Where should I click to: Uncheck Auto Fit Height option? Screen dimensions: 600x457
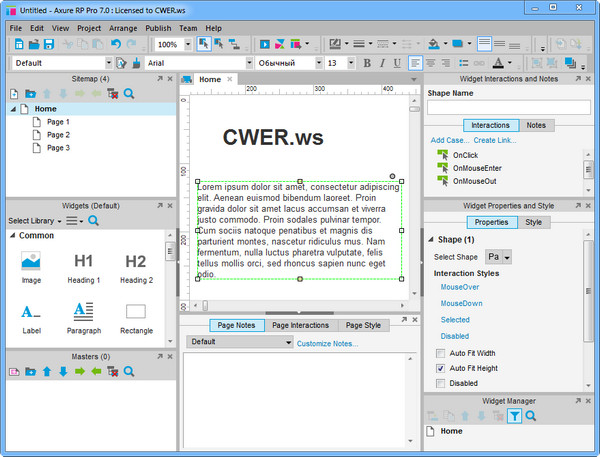click(441, 368)
